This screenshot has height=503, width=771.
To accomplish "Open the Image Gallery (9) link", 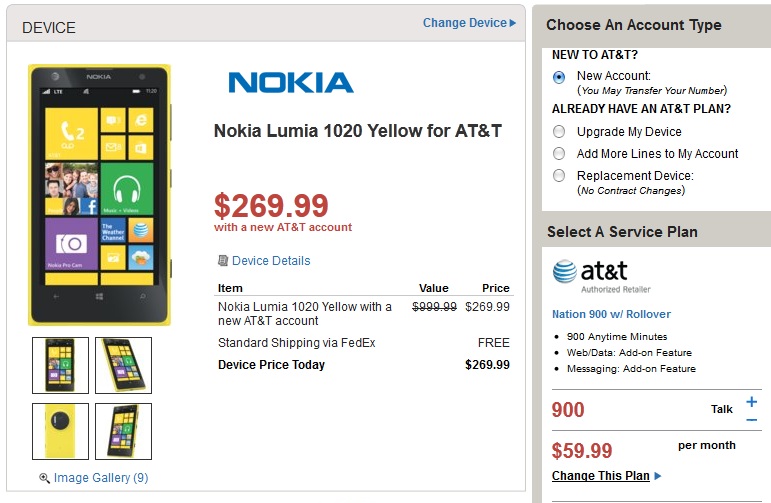I will (101, 478).
